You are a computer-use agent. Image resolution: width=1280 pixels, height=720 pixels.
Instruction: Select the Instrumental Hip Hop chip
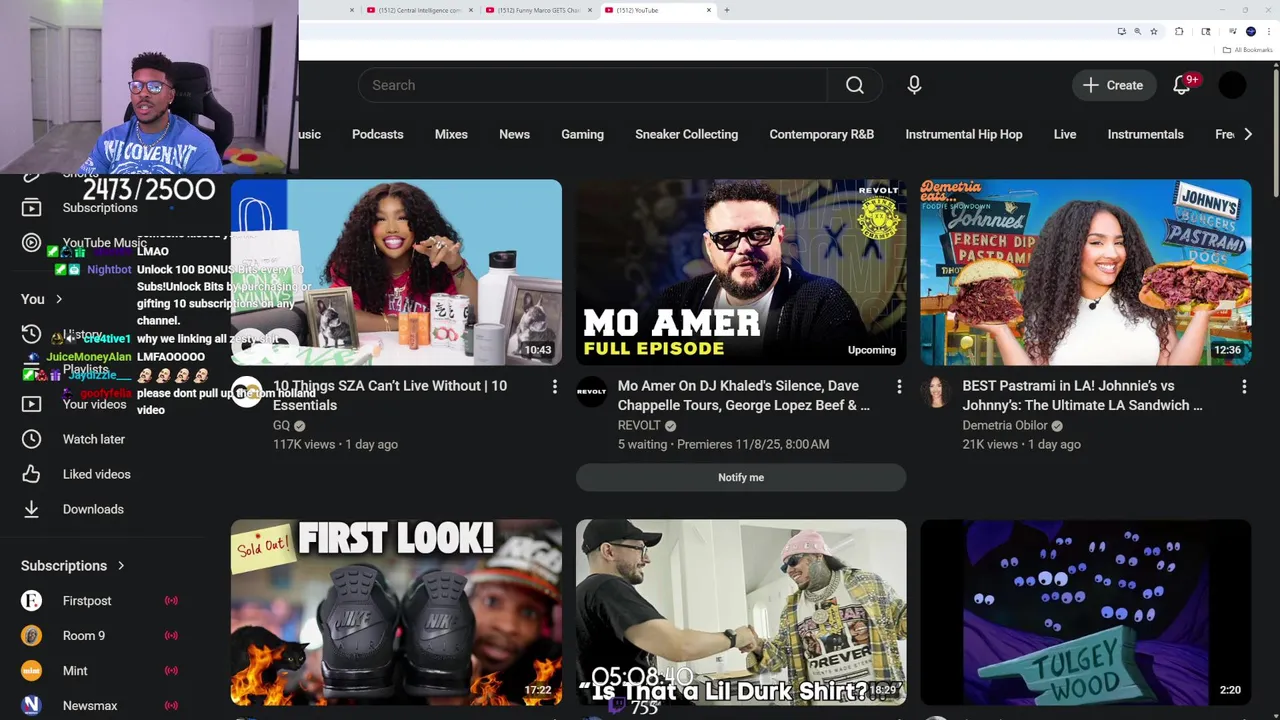(x=964, y=134)
